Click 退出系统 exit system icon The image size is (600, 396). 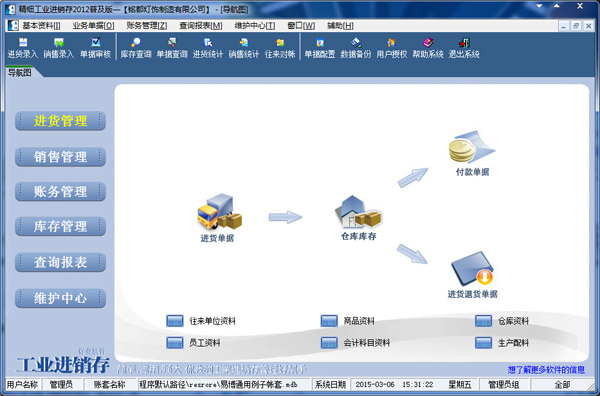[464, 48]
